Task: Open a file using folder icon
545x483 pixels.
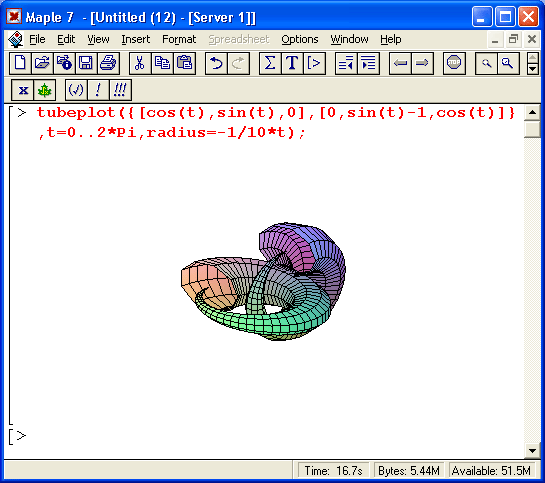Action: click(42, 64)
